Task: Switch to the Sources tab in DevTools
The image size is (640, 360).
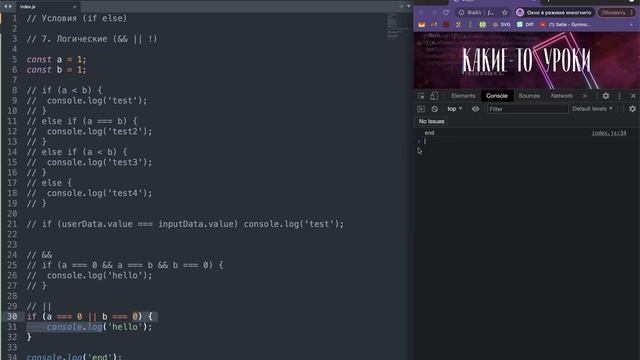Action: point(529,96)
